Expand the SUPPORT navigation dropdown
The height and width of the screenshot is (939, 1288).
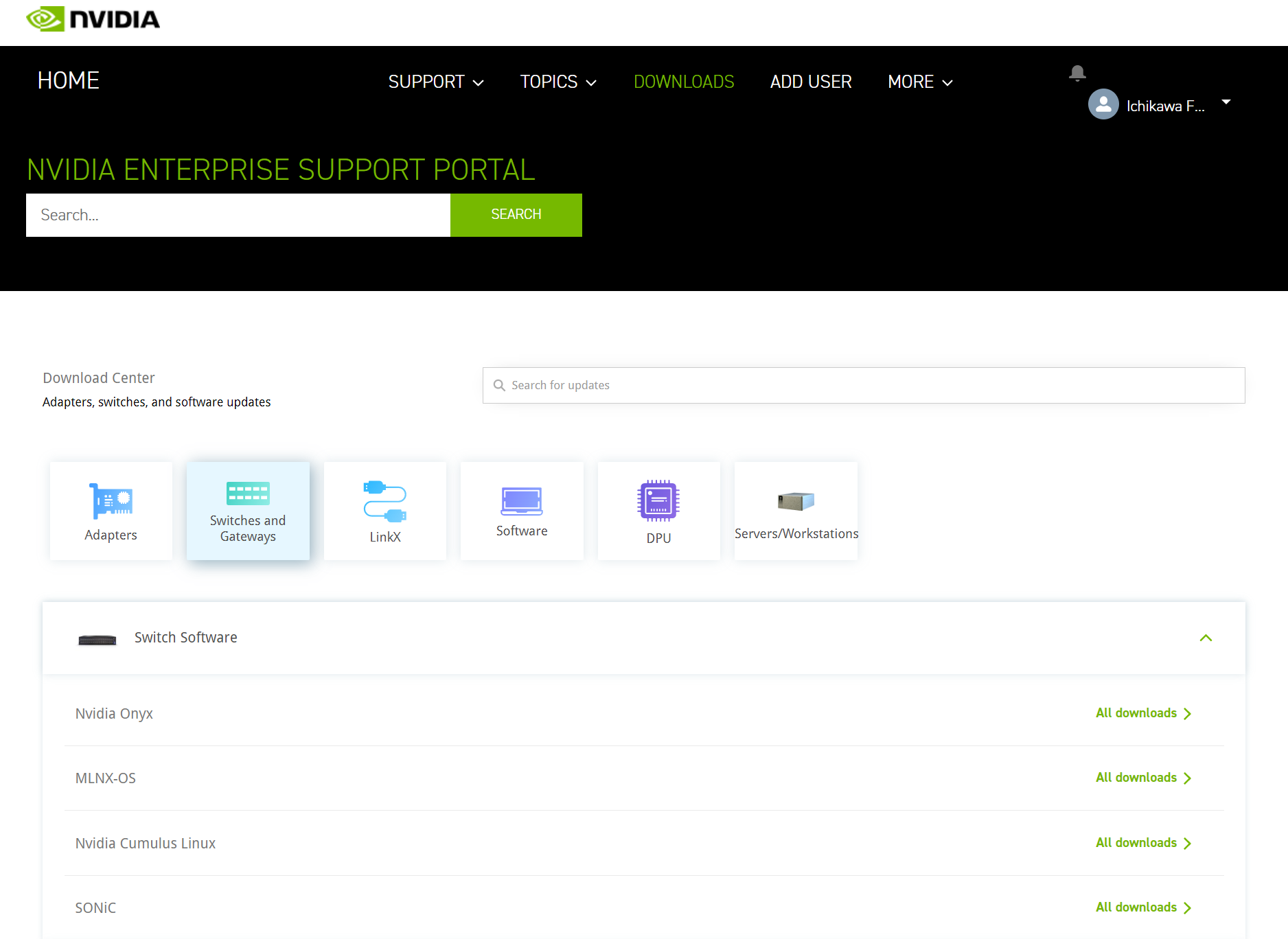435,82
